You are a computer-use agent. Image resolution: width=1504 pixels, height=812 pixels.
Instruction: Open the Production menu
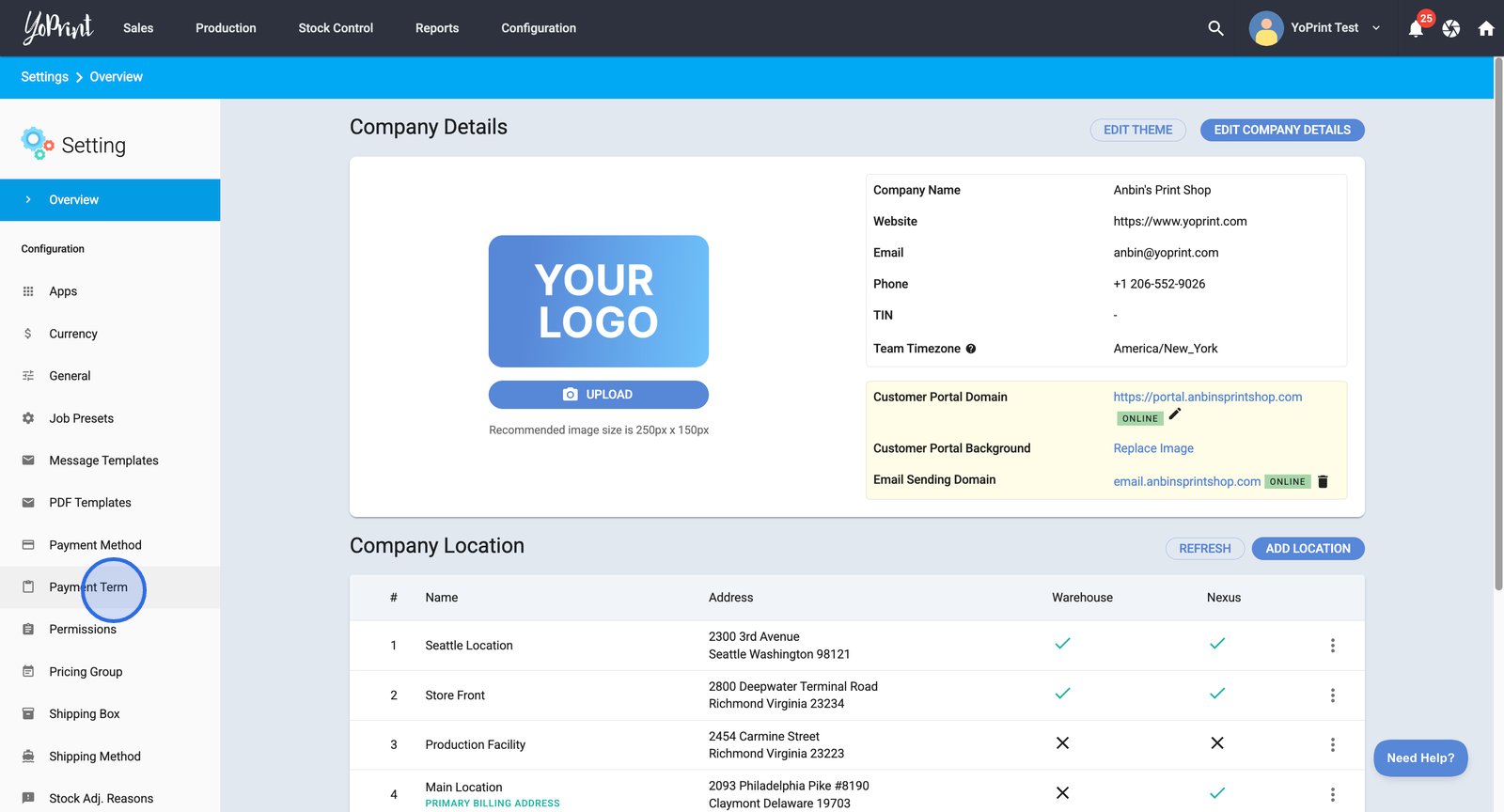(226, 28)
